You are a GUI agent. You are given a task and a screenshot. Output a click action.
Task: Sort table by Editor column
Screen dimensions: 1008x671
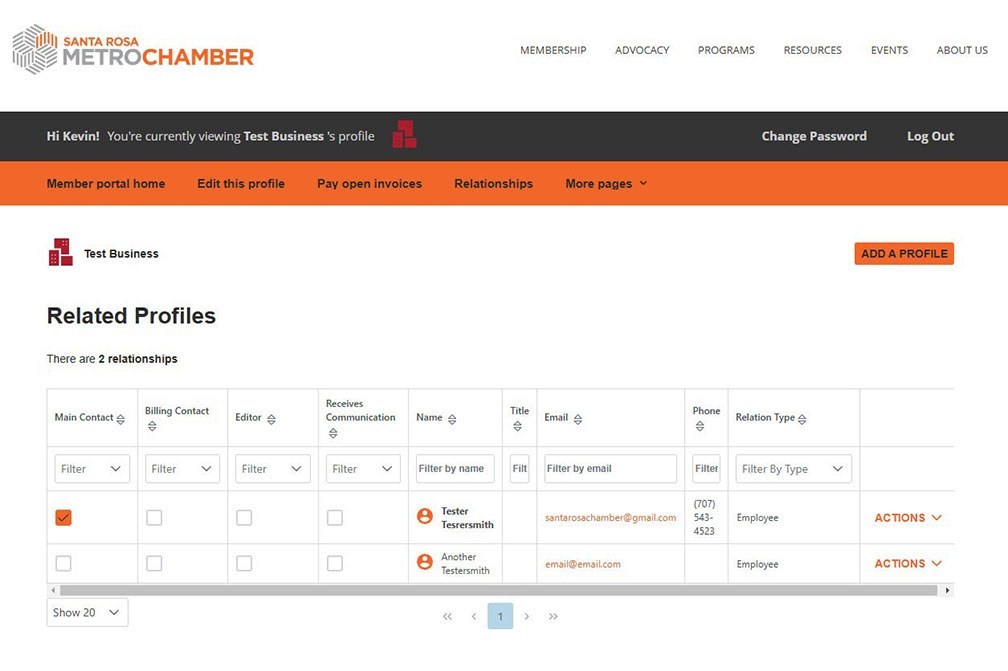tap(271, 419)
